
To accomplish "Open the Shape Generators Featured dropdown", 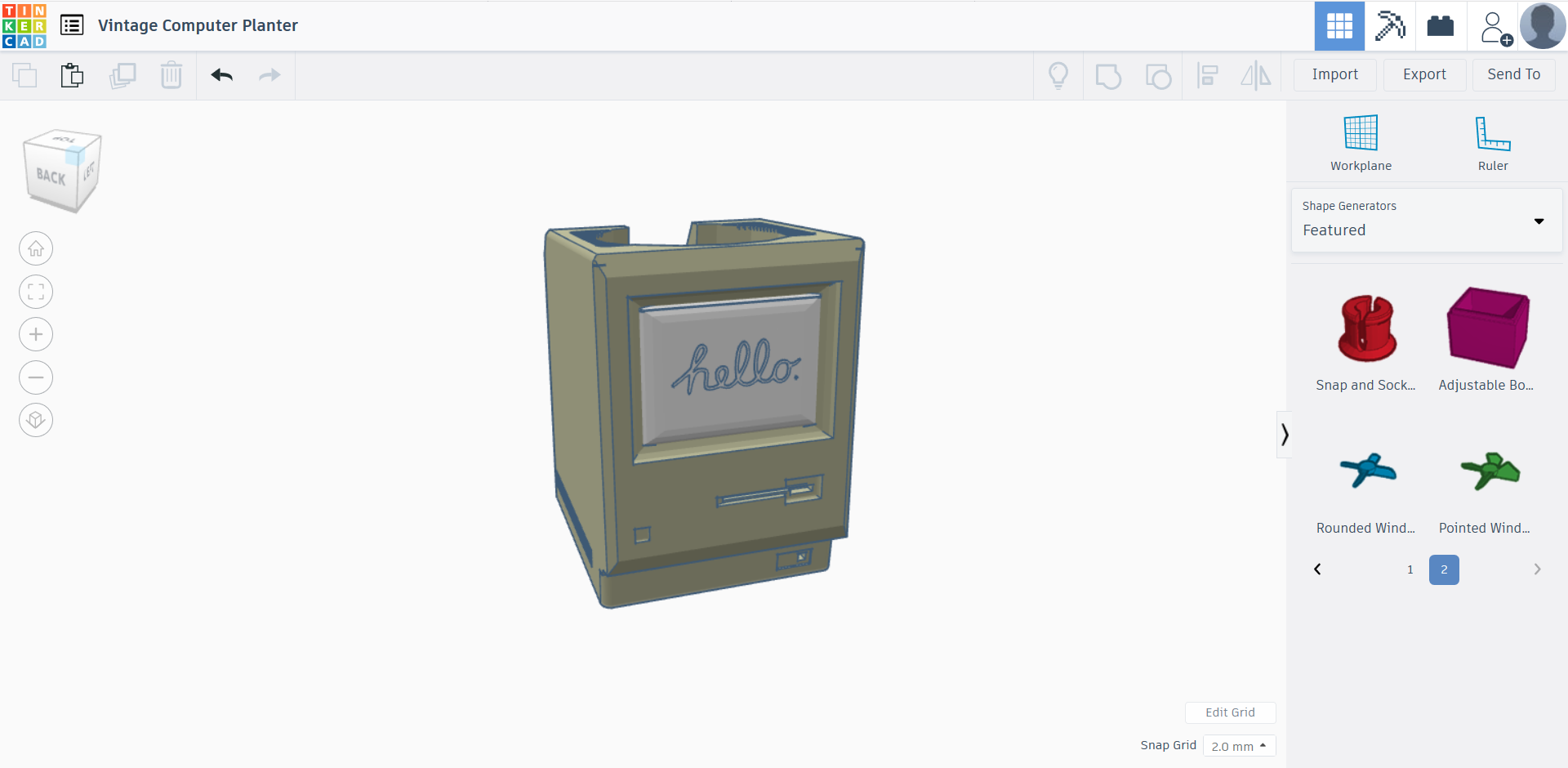I will pos(1427,221).
